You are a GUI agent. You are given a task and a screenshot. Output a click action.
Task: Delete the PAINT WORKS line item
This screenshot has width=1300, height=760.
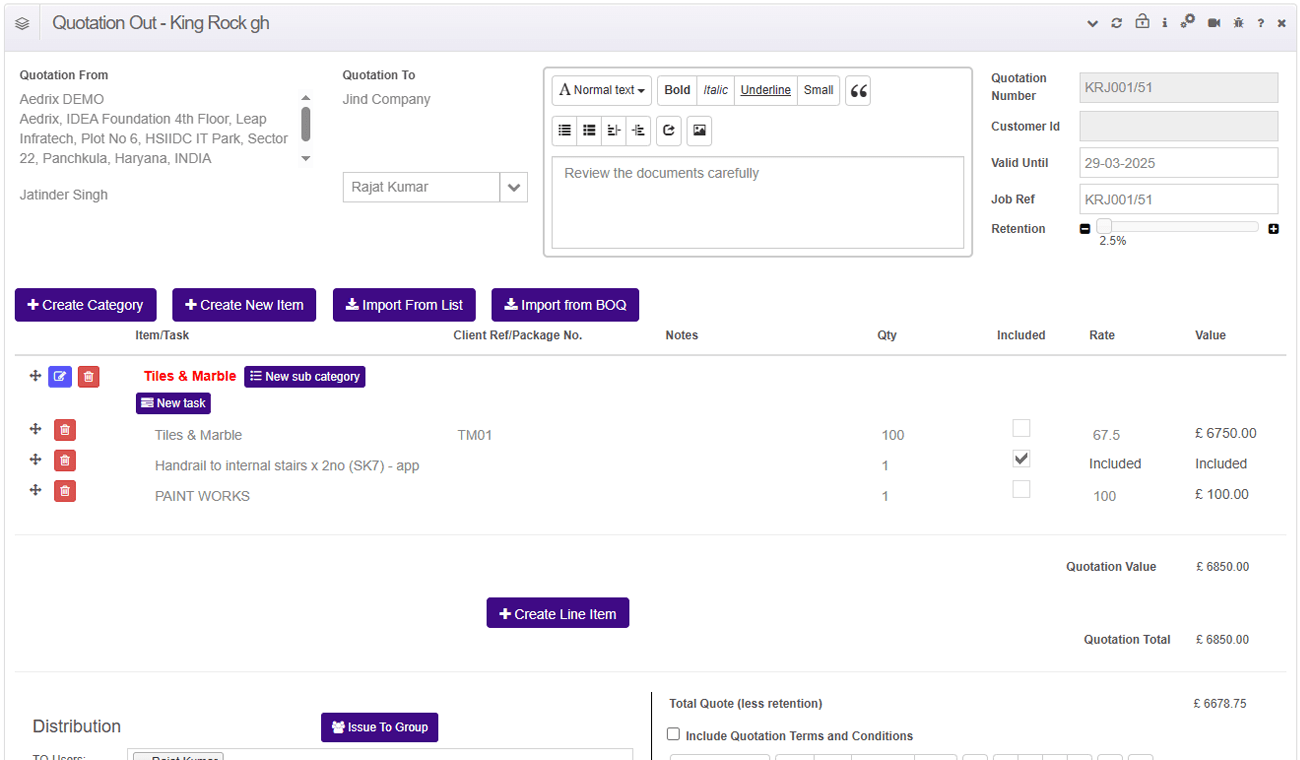64,490
